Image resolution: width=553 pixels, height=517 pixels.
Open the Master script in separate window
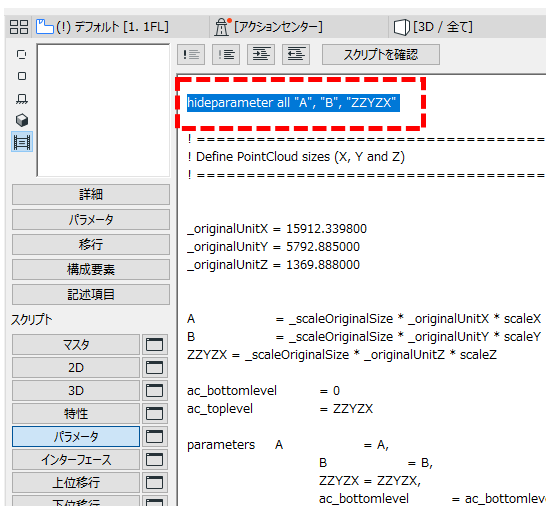tap(154, 345)
